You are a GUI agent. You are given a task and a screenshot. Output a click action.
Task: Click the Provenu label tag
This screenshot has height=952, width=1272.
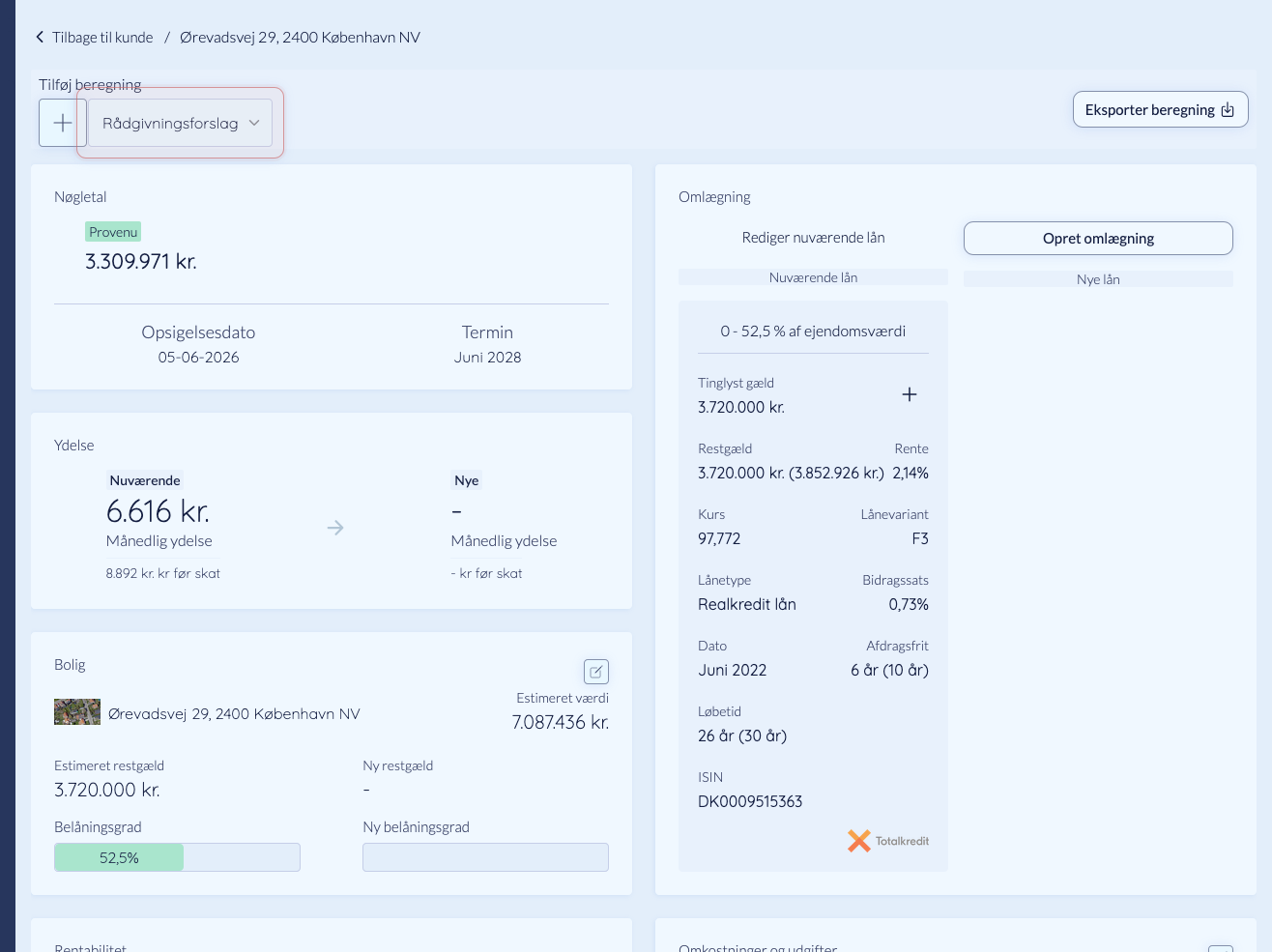113,232
